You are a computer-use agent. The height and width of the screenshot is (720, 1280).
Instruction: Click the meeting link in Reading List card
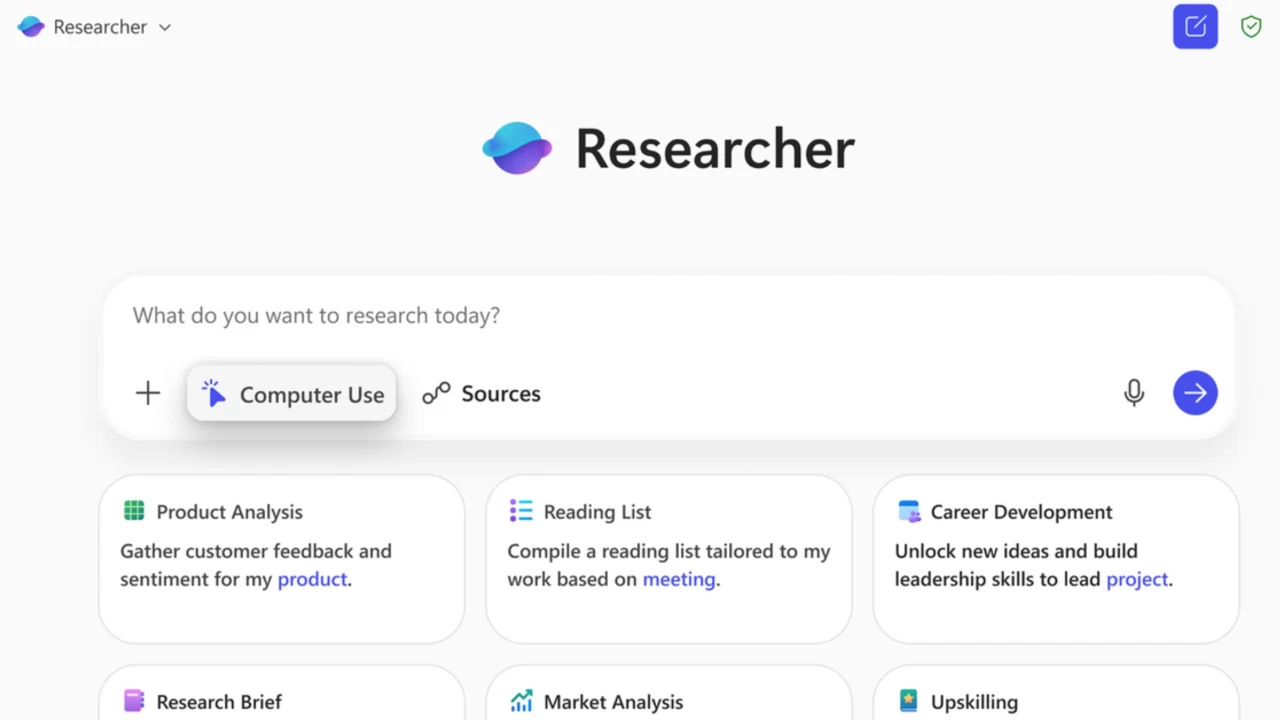pos(678,579)
